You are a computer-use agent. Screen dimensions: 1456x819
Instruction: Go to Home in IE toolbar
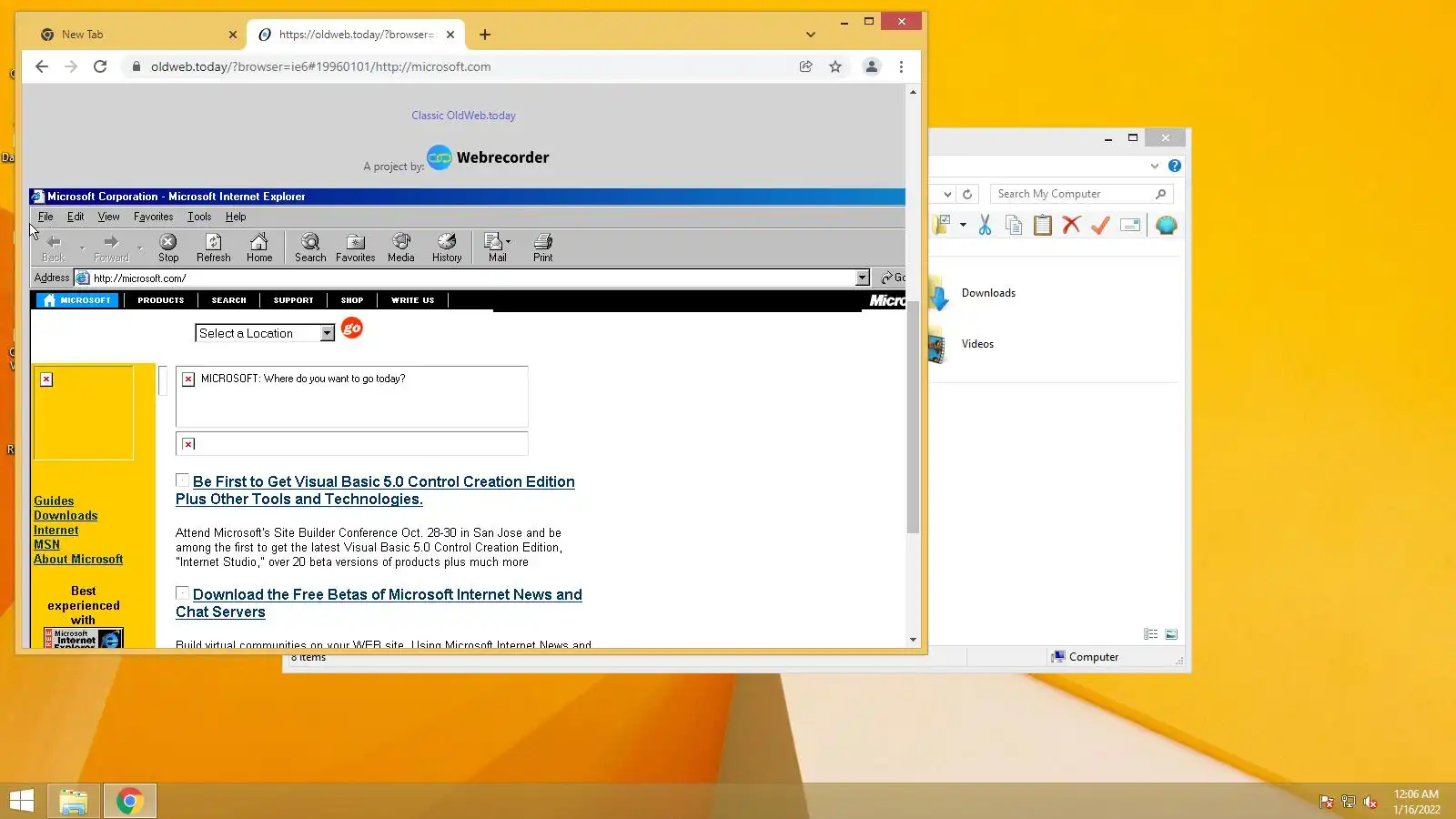pos(259,247)
